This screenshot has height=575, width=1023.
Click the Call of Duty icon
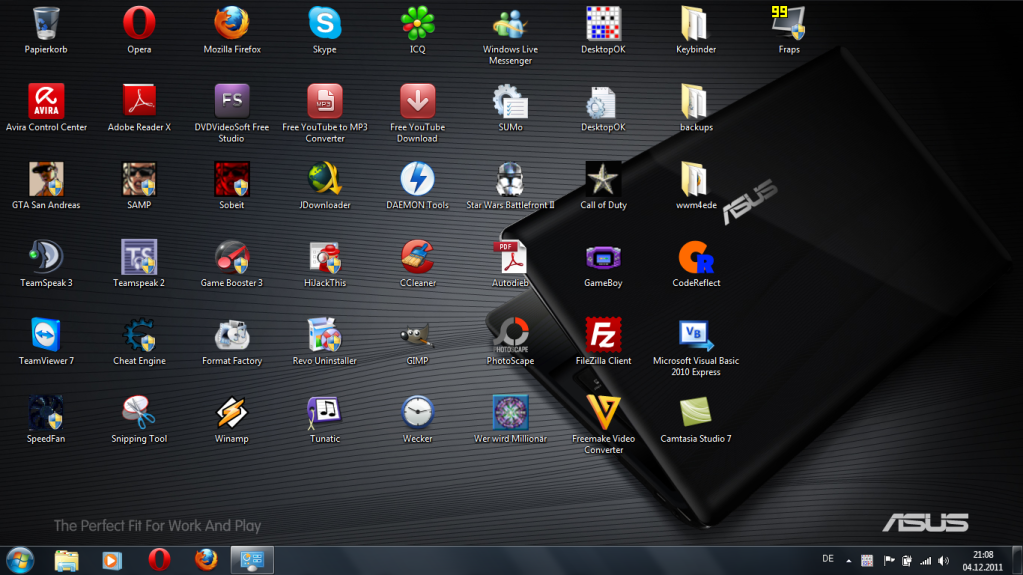pyautogui.click(x=603, y=186)
